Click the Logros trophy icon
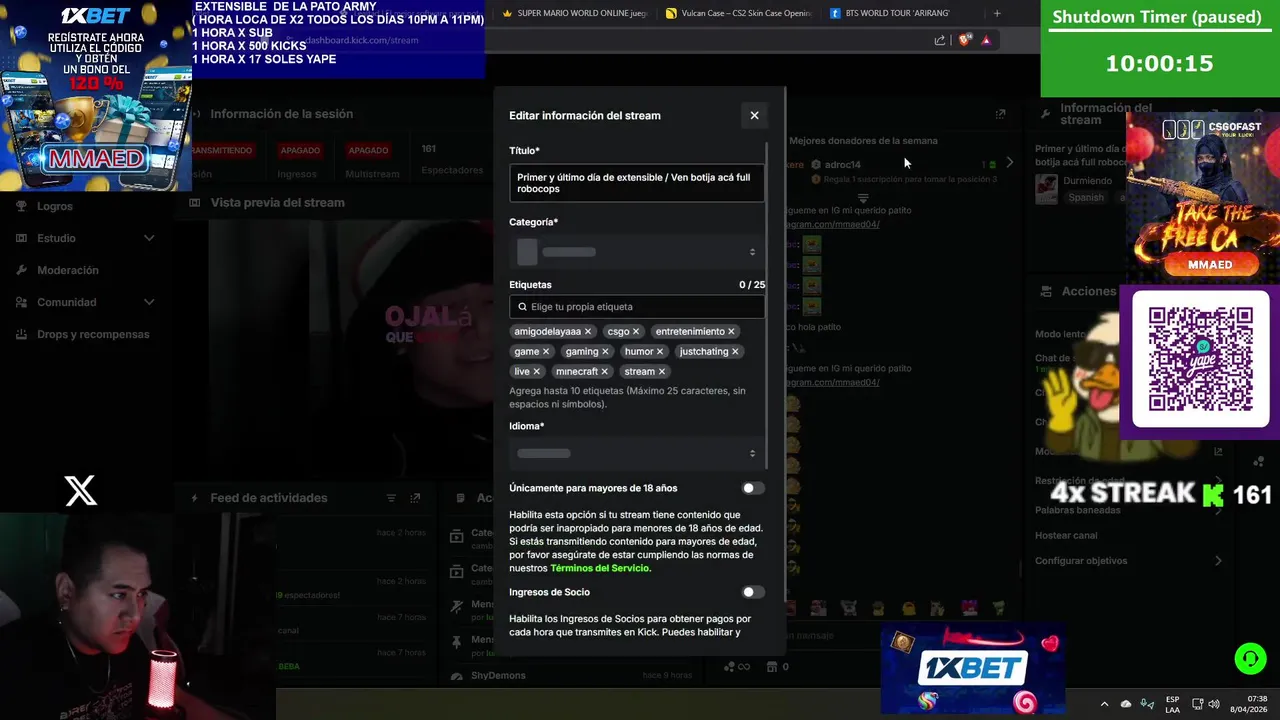1280x720 pixels. [x=21, y=206]
